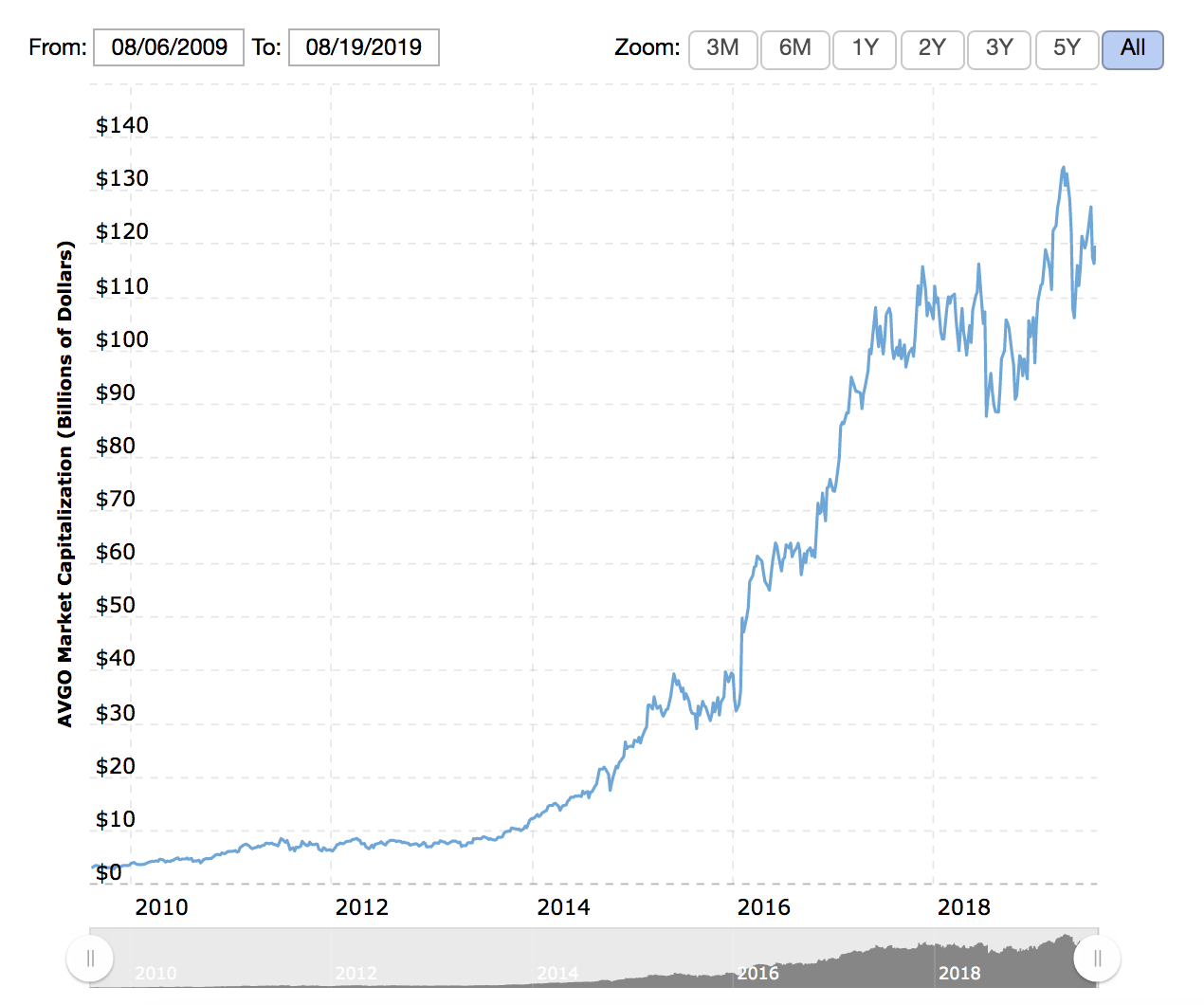Viewport: 1204px width, 1005px height.
Task: Click the To date field showing 08/19/2019
Action: tap(363, 47)
